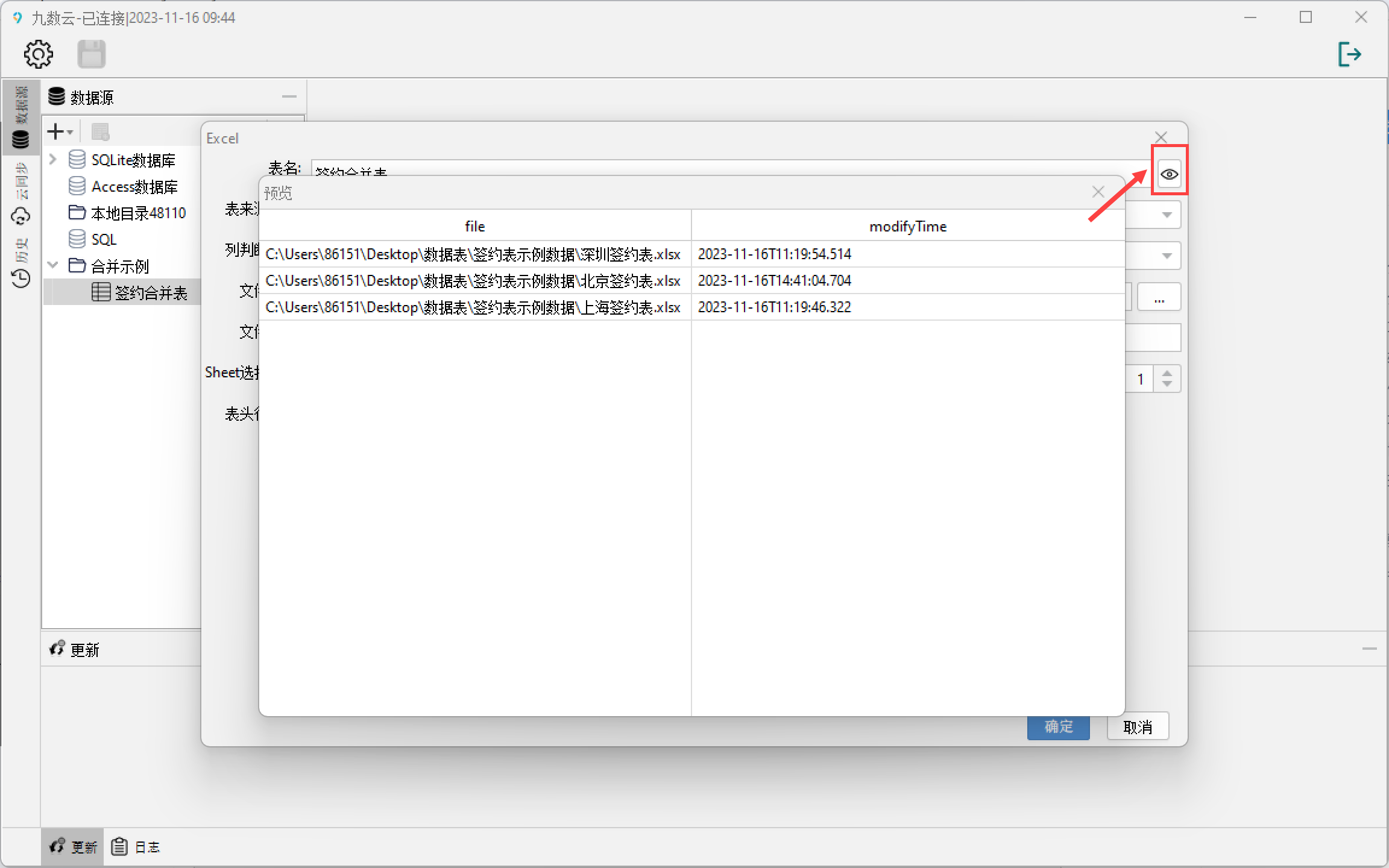Open the first dropdown arrow in Excel dialog
The width and height of the screenshot is (1389, 868).
click(1167, 215)
